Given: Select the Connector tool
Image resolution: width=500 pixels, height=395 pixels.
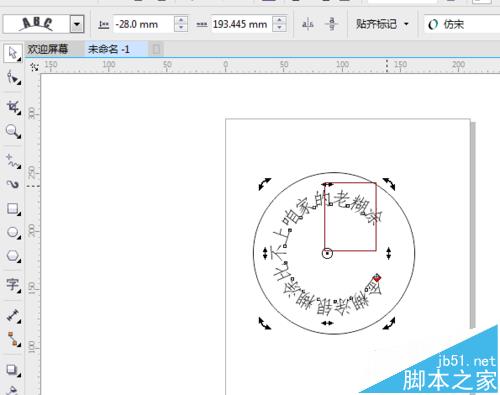Looking at the screenshot, I should [x=13, y=339].
